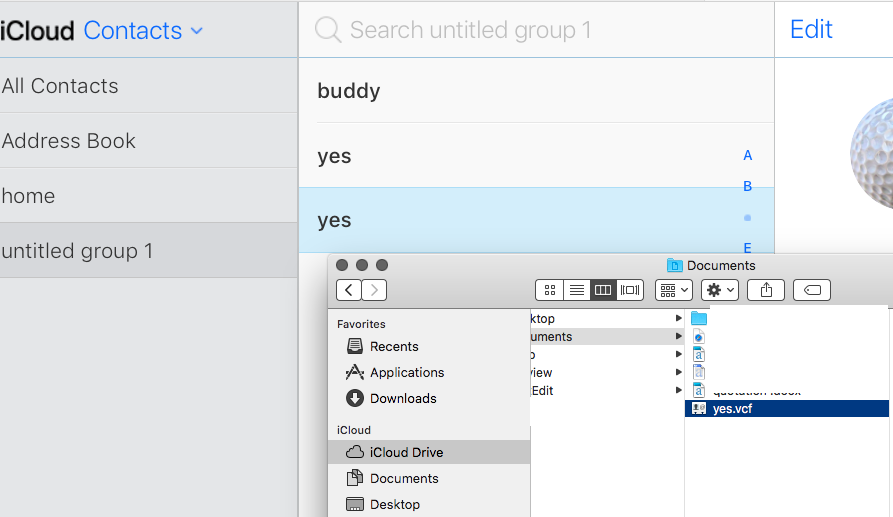Switch Finder to icon view
Screen dimensions: 893x517
pyautogui.click(x=550, y=290)
